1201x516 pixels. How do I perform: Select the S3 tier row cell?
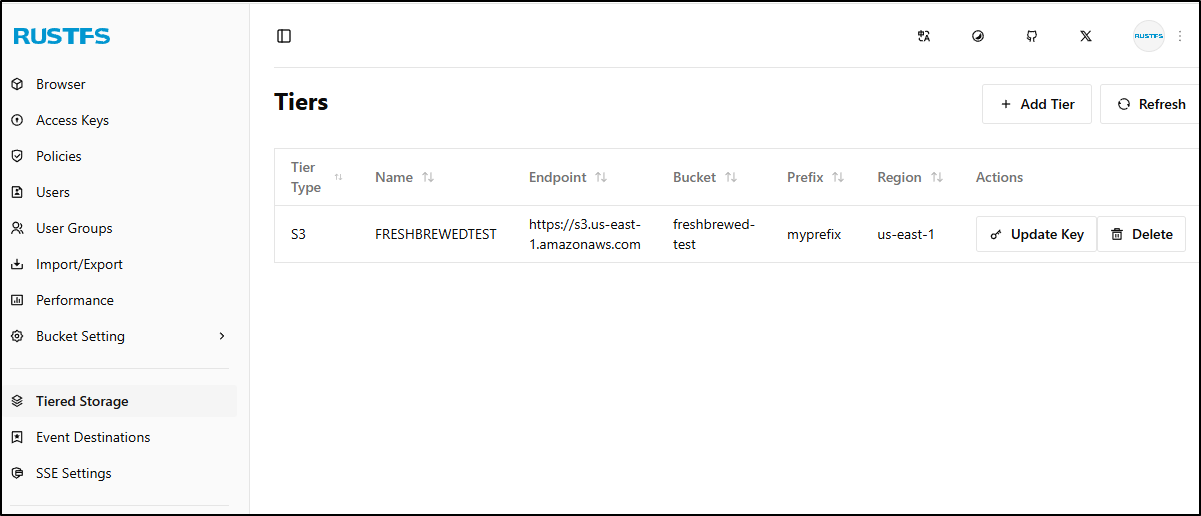pos(299,234)
